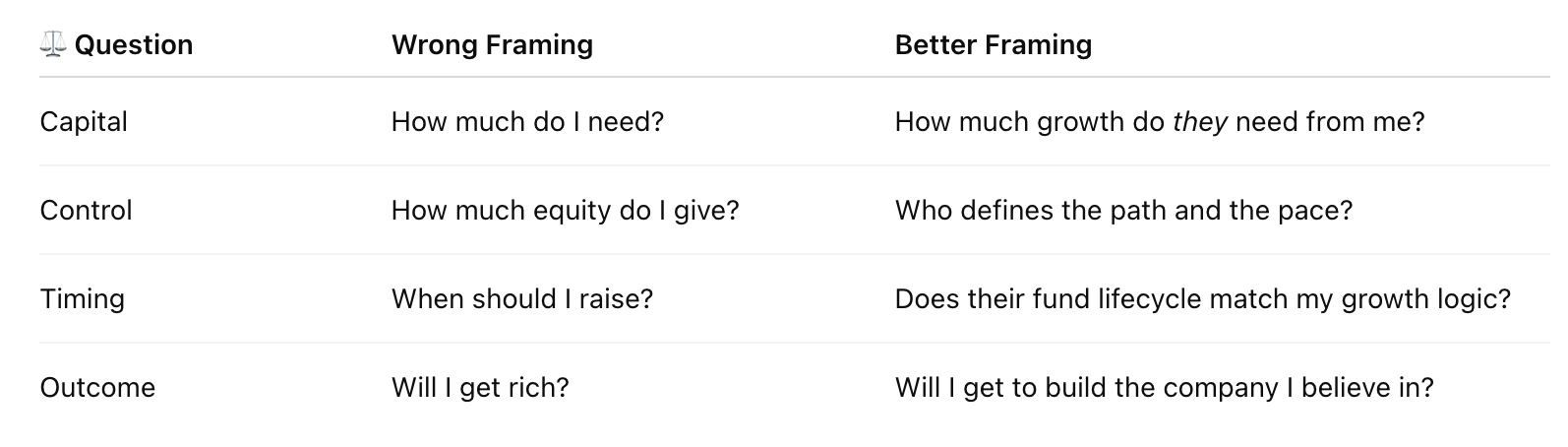
Task: Click the 'Will I get rich?' cell
Action: click(480, 388)
